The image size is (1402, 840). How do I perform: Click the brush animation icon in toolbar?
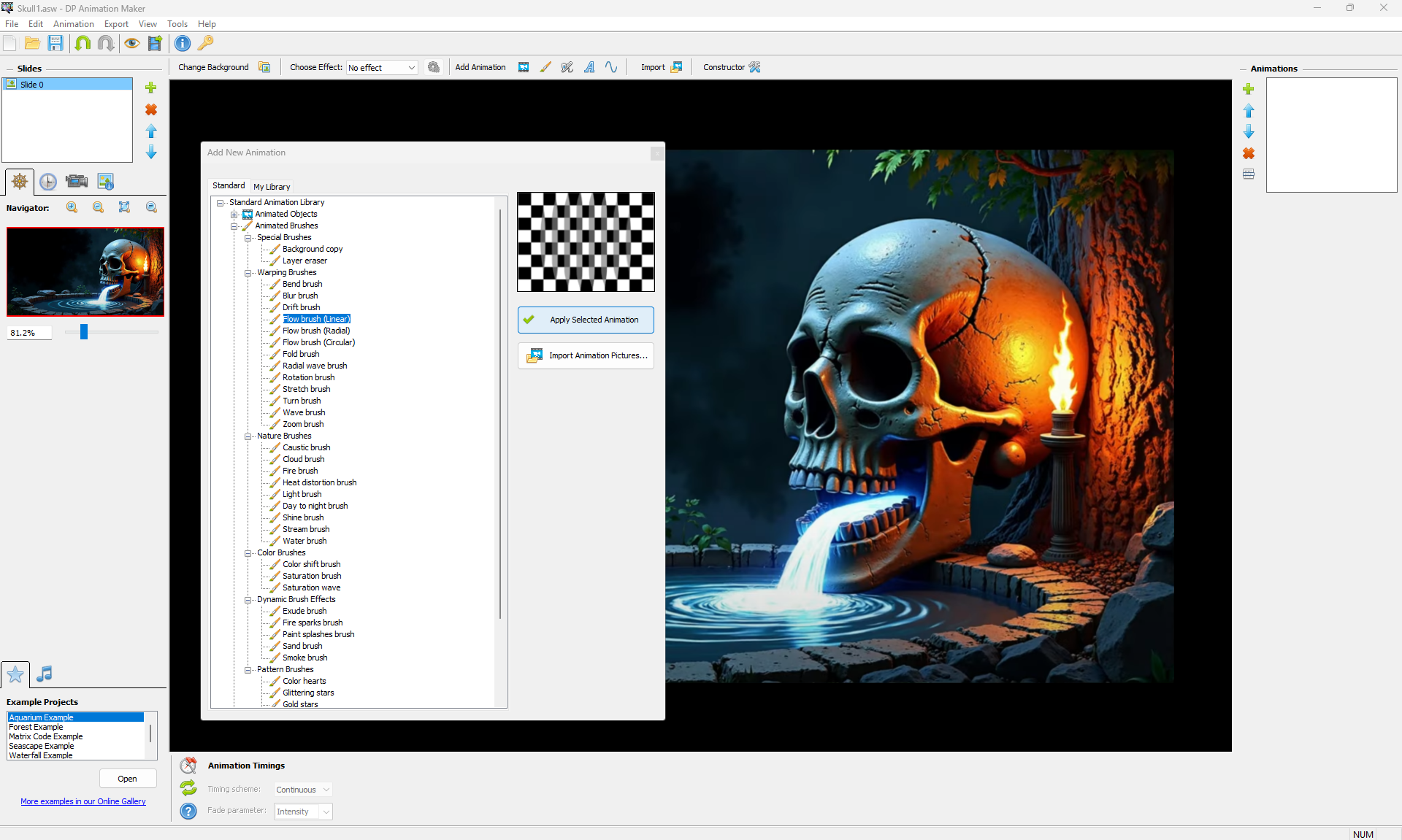pos(545,67)
